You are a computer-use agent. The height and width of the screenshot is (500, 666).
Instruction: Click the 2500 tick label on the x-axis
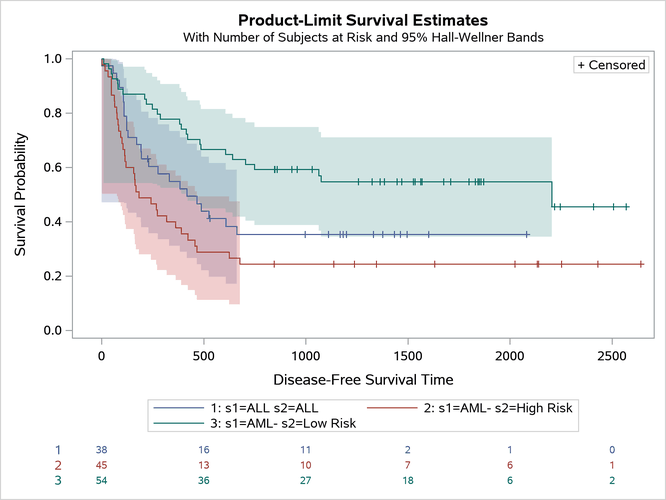coord(611,356)
